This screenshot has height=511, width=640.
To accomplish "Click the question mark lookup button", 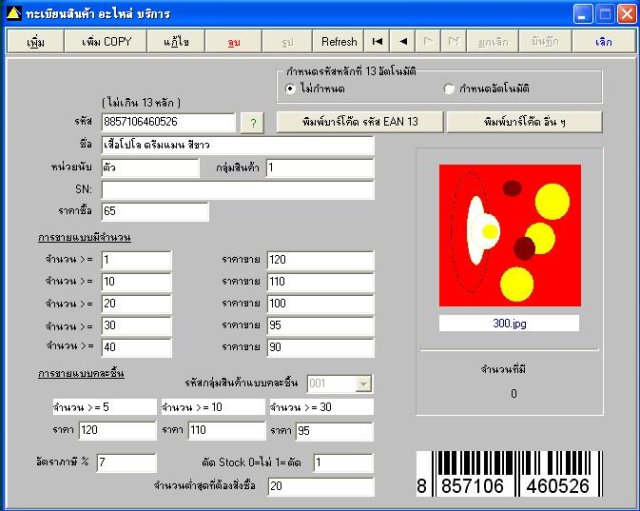I will (x=253, y=123).
